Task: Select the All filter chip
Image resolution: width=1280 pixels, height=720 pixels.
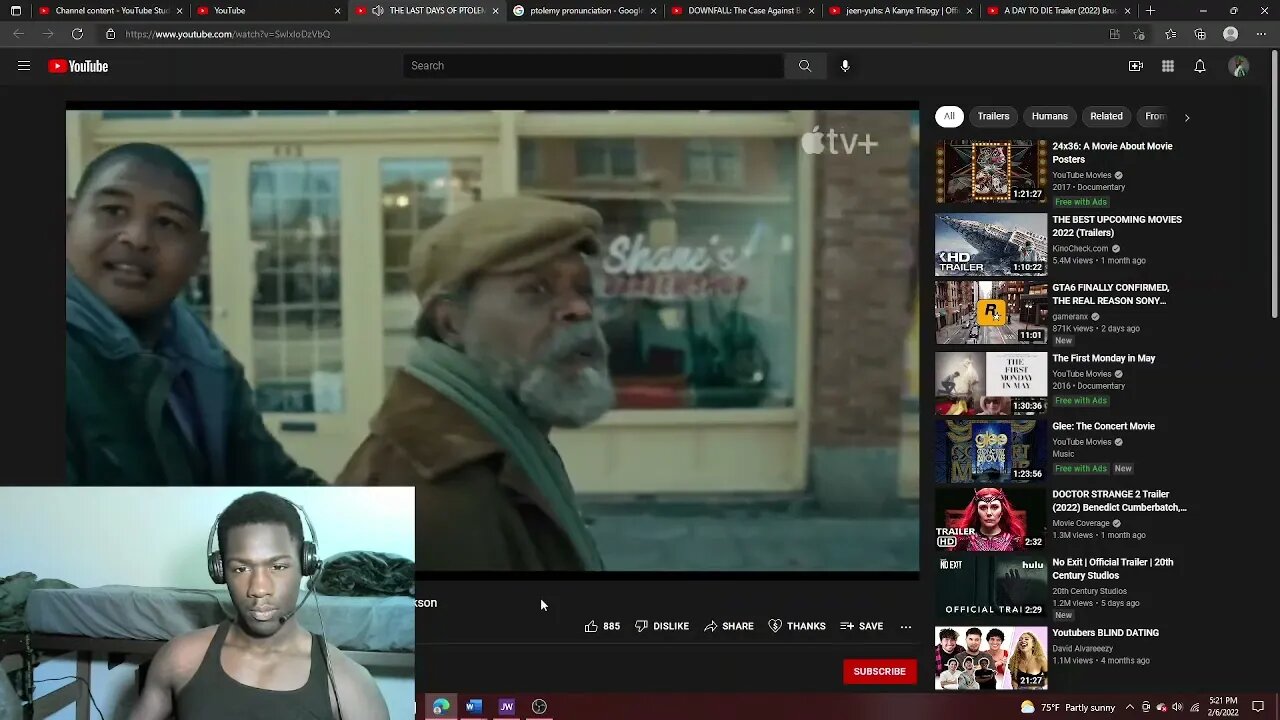Action: pyautogui.click(x=949, y=116)
